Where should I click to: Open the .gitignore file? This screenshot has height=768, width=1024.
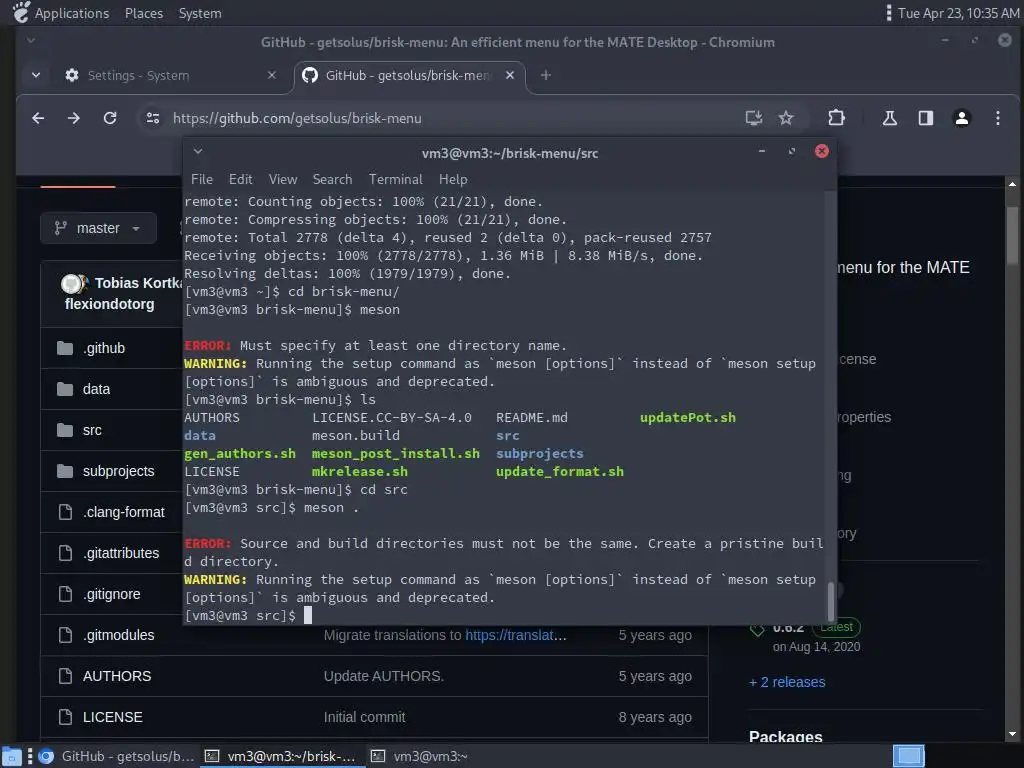112,594
